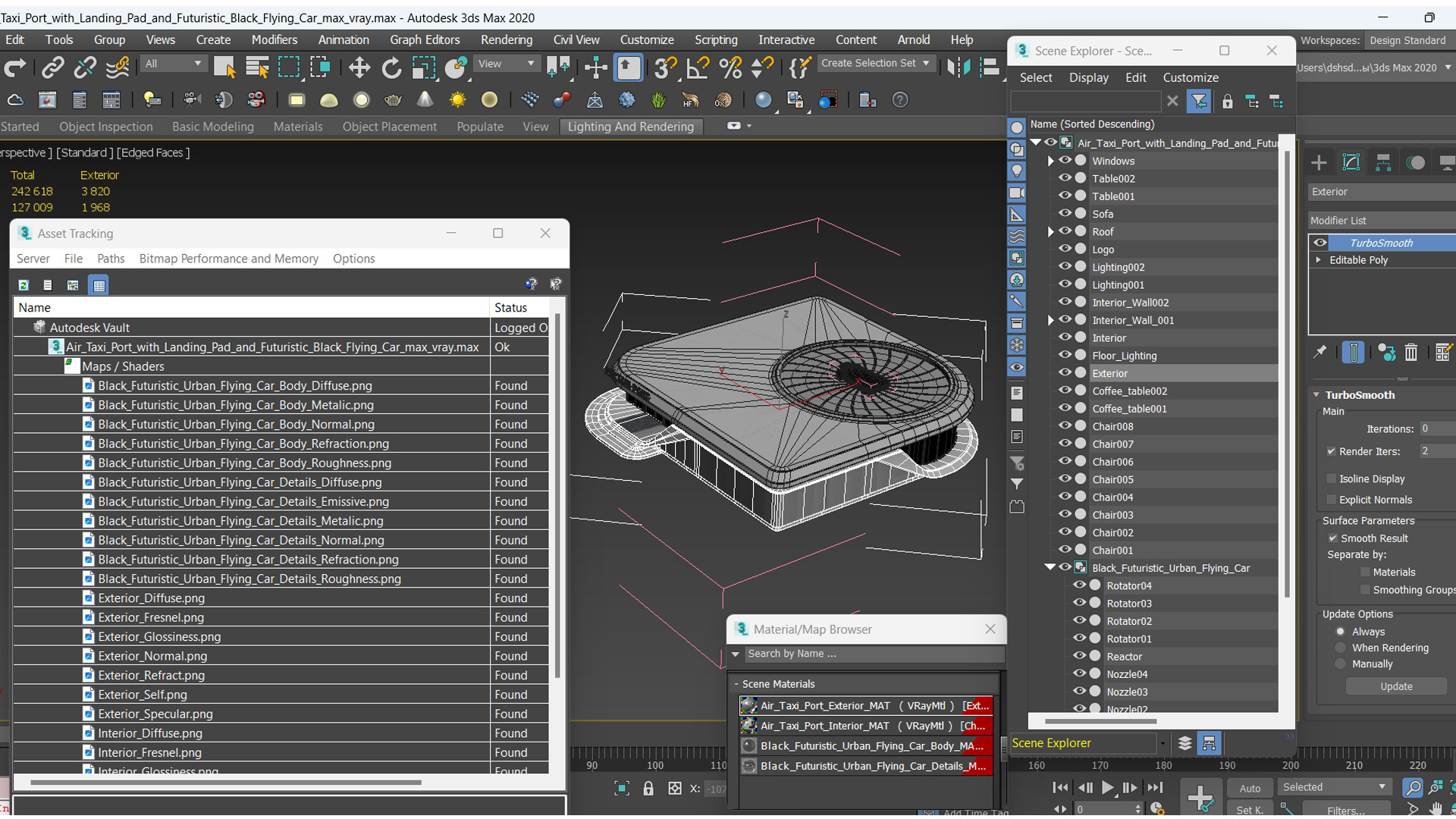Open the Create panel plus icon

coord(1319,162)
